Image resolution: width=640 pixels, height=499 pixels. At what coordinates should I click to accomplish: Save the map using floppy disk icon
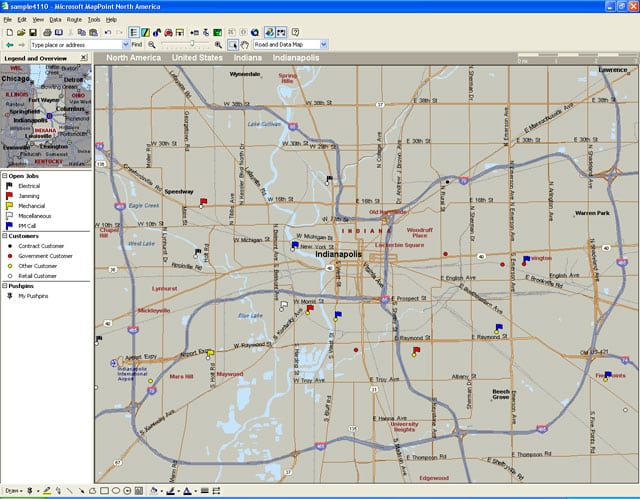pyautogui.click(x=33, y=32)
